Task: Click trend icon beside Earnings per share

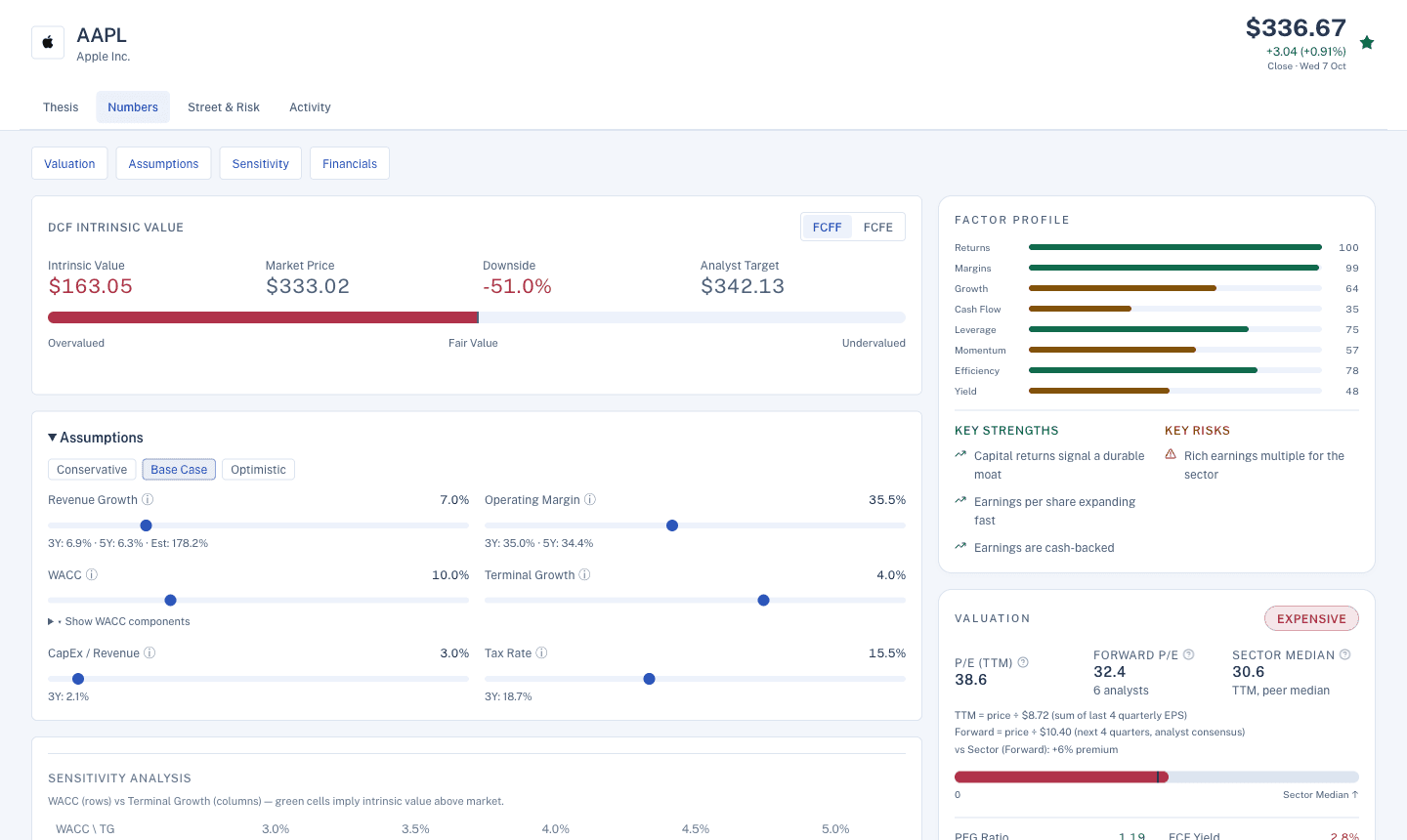Action: click(x=960, y=500)
